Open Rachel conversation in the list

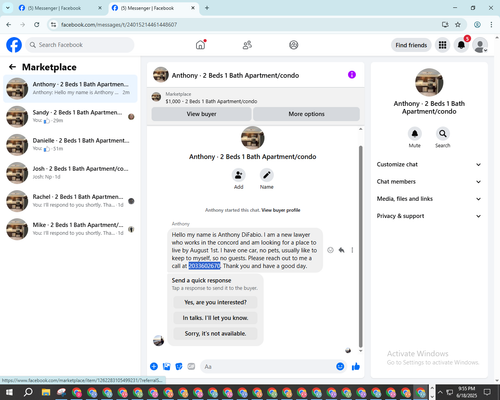point(70,201)
